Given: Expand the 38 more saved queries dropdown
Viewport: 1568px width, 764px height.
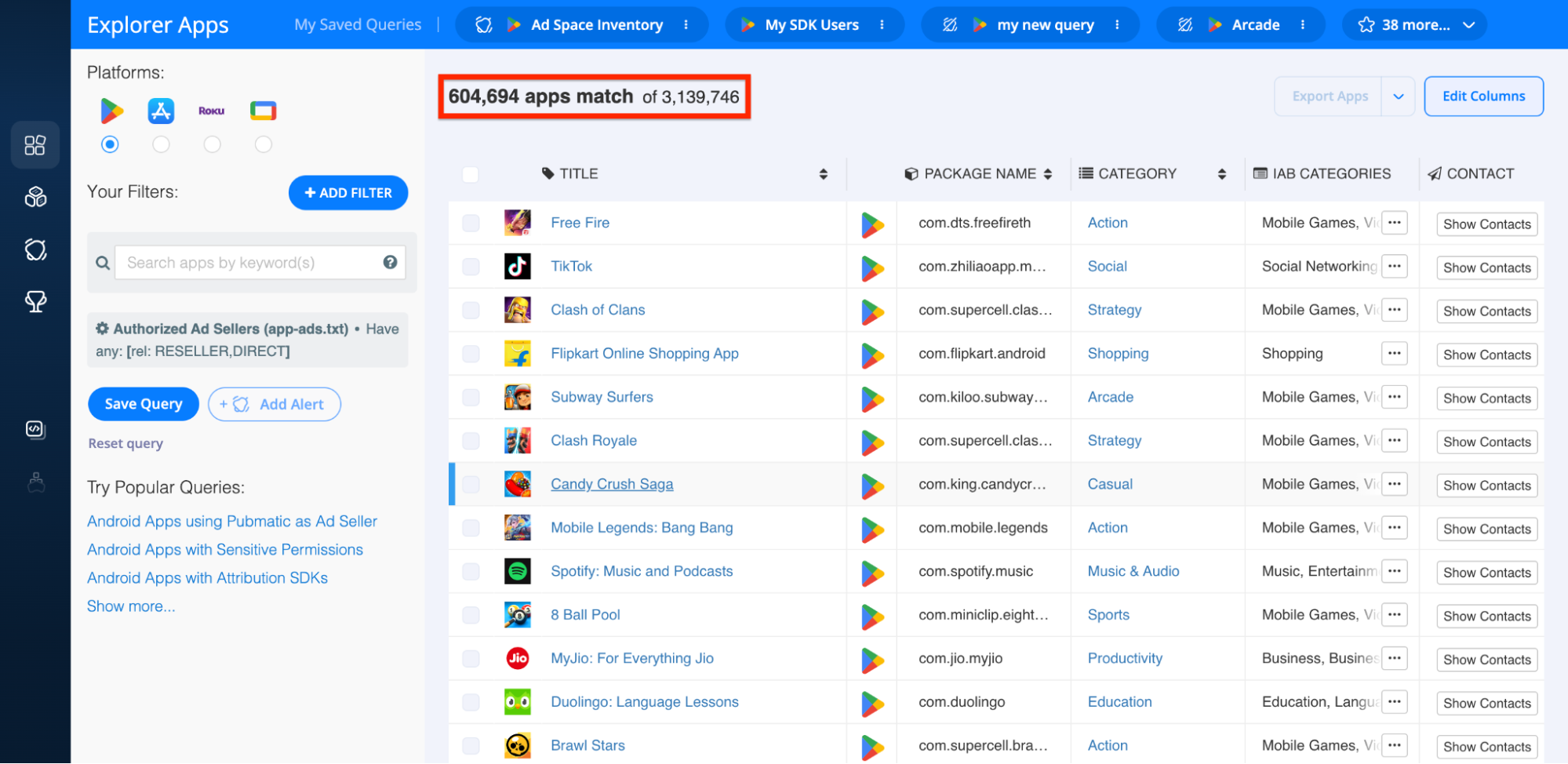Looking at the screenshot, I should coord(1415,25).
